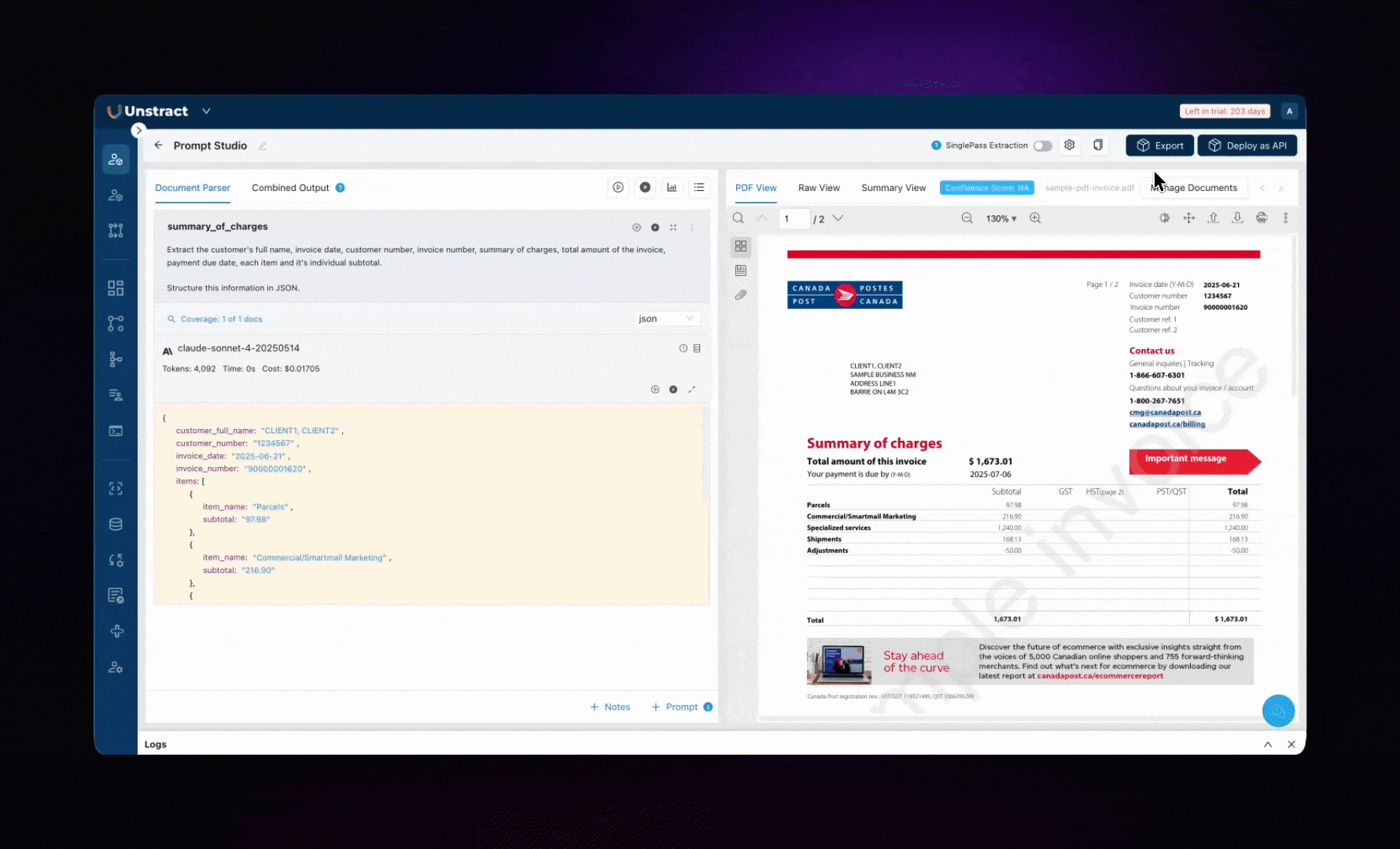Switch the PDF viewer theme
This screenshot has width=1400, height=849.
(1165, 218)
